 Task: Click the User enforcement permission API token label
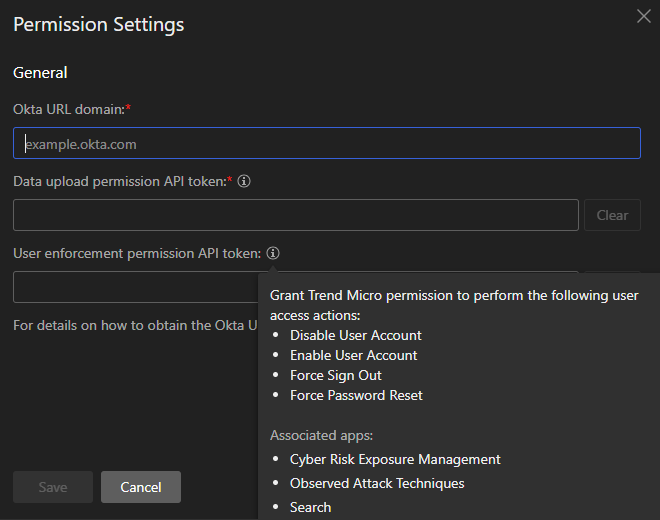pos(136,254)
